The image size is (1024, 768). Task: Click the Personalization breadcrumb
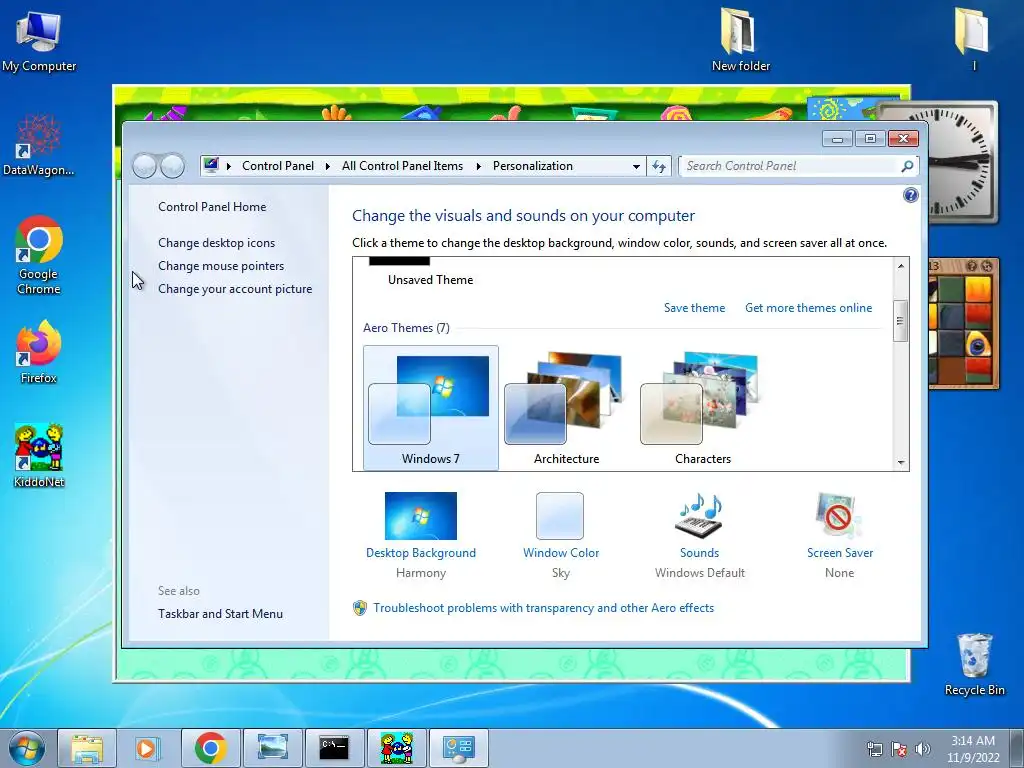coord(533,166)
